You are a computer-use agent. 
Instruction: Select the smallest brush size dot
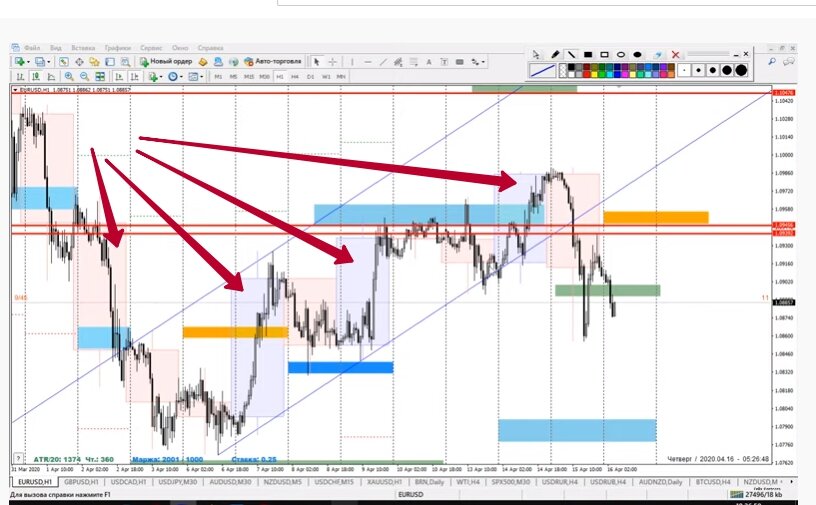(x=684, y=70)
